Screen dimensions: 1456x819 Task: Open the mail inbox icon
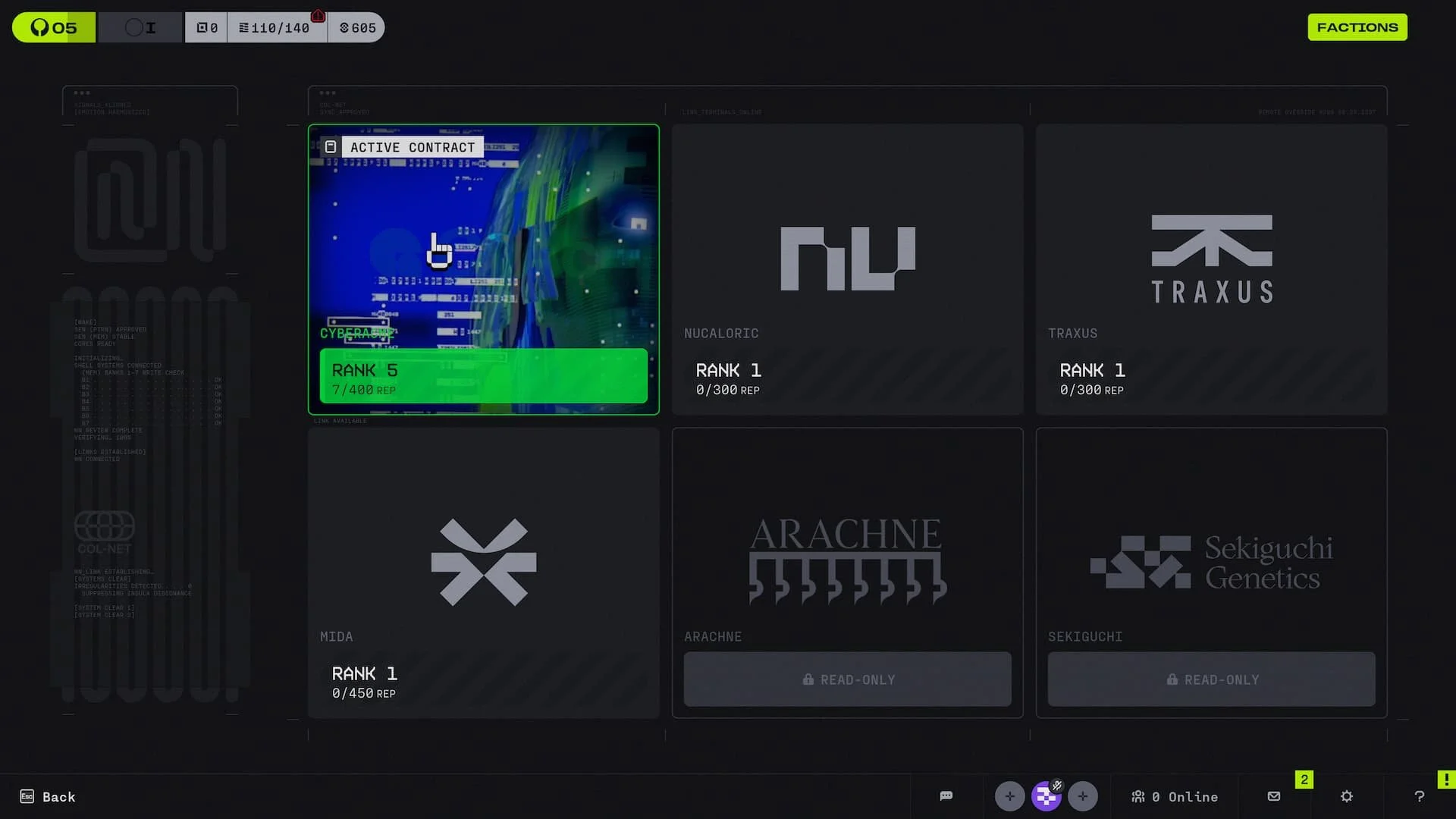click(1274, 796)
